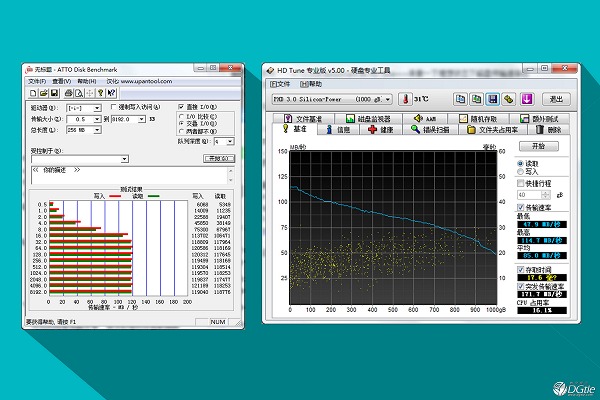This screenshot has width=600, height=400.
Task: Select the 两者都不 radio button
Action: (x=181, y=131)
